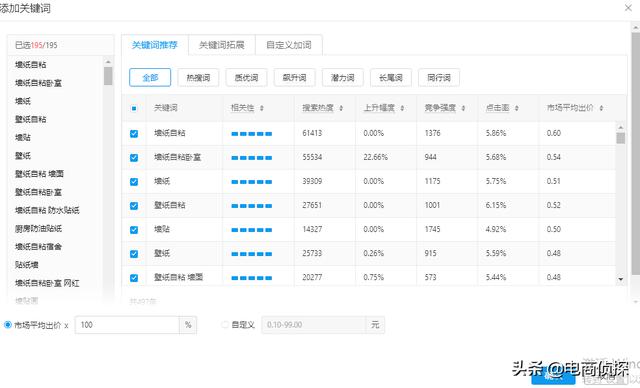Close the add keyword dialog

tap(628, 8)
